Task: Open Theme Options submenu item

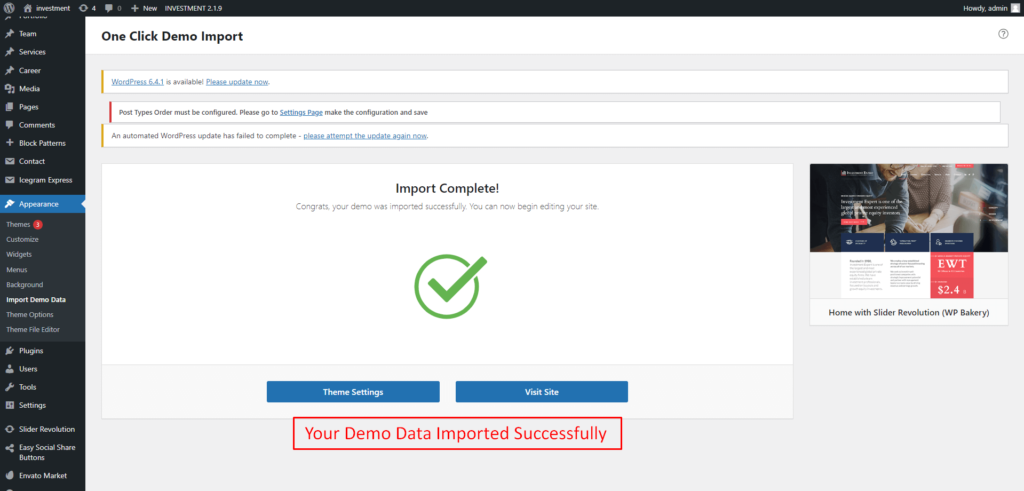Action: coord(29,315)
